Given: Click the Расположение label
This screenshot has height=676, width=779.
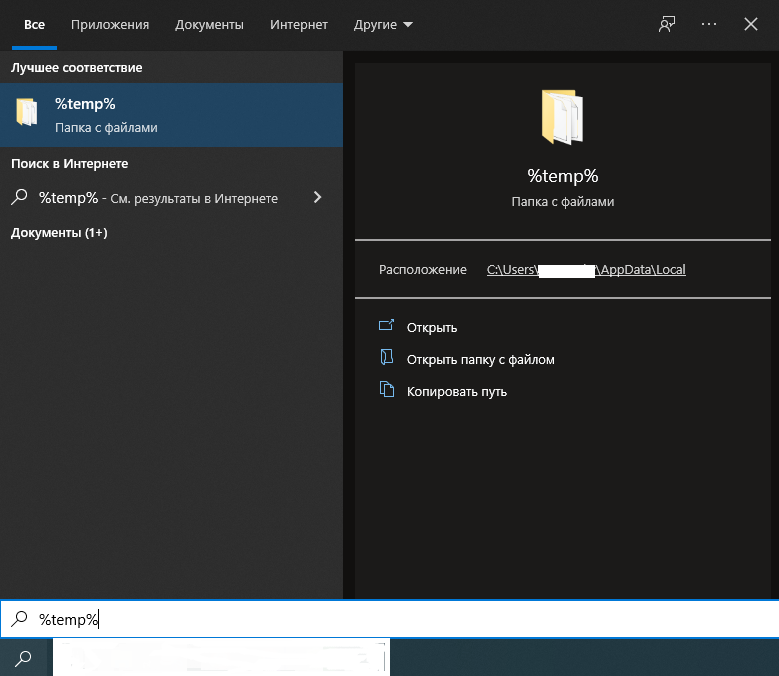Looking at the screenshot, I should click(x=422, y=270).
